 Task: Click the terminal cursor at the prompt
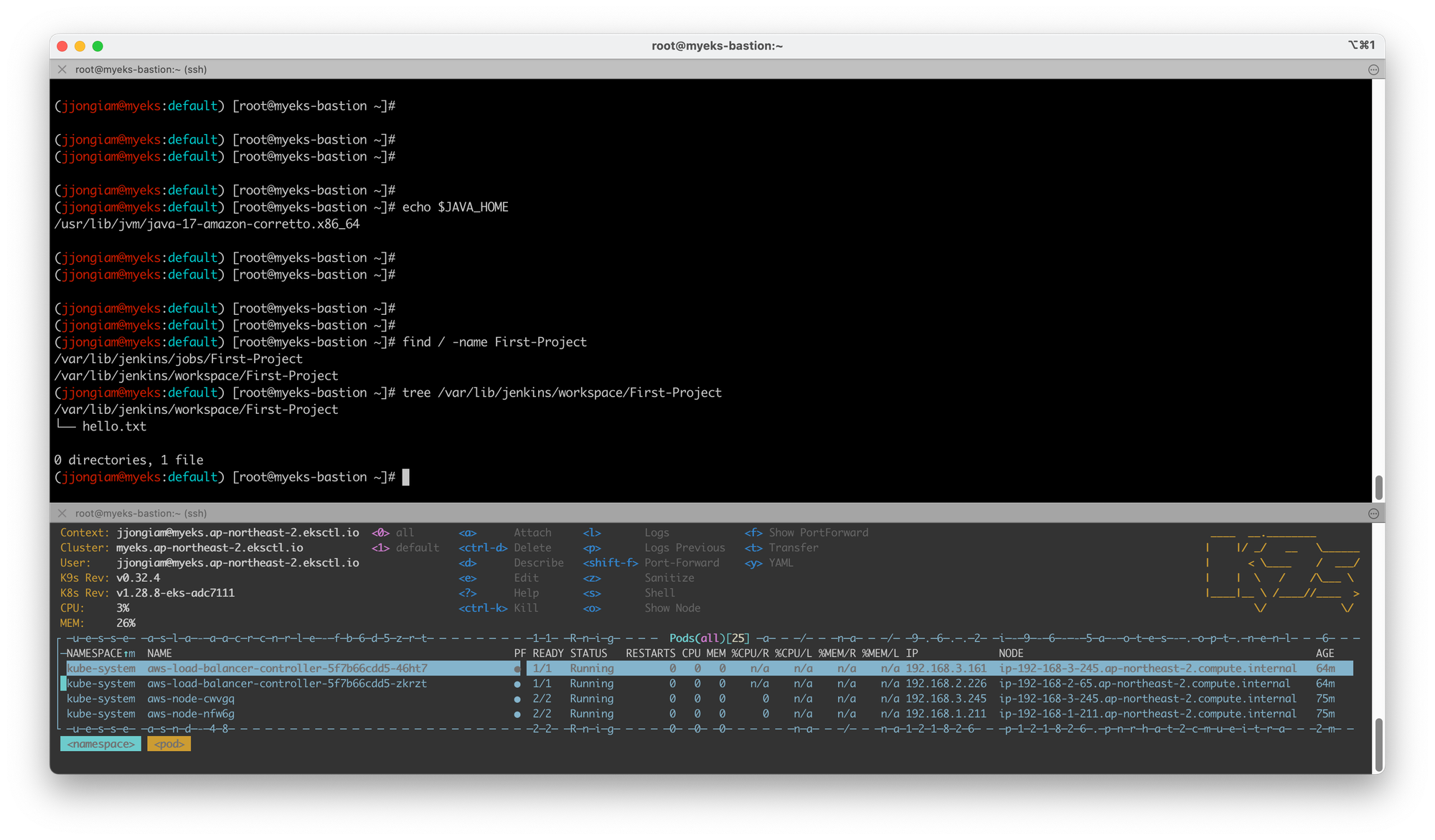coord(406,478)
